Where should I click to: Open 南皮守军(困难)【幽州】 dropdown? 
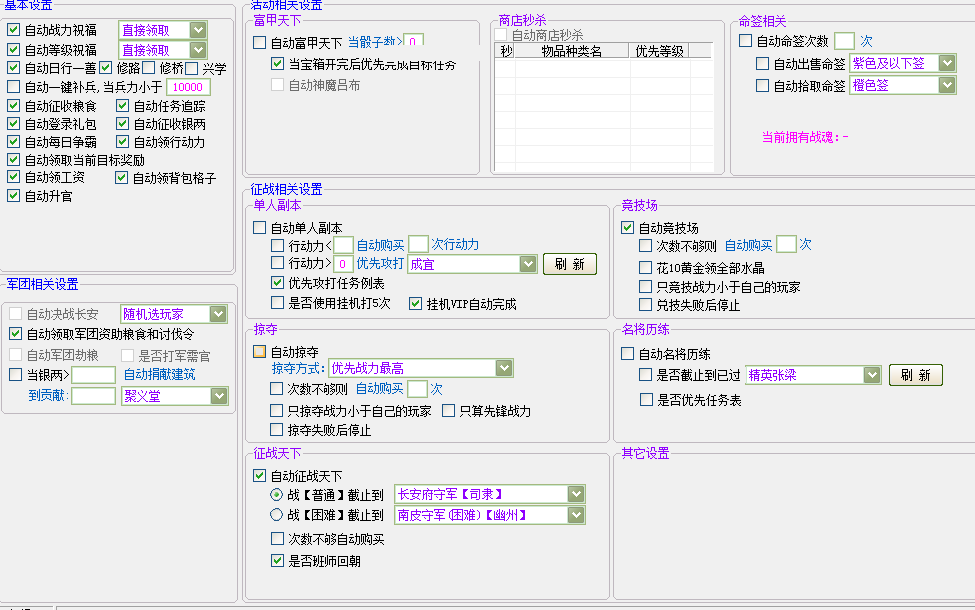point(576,515)
